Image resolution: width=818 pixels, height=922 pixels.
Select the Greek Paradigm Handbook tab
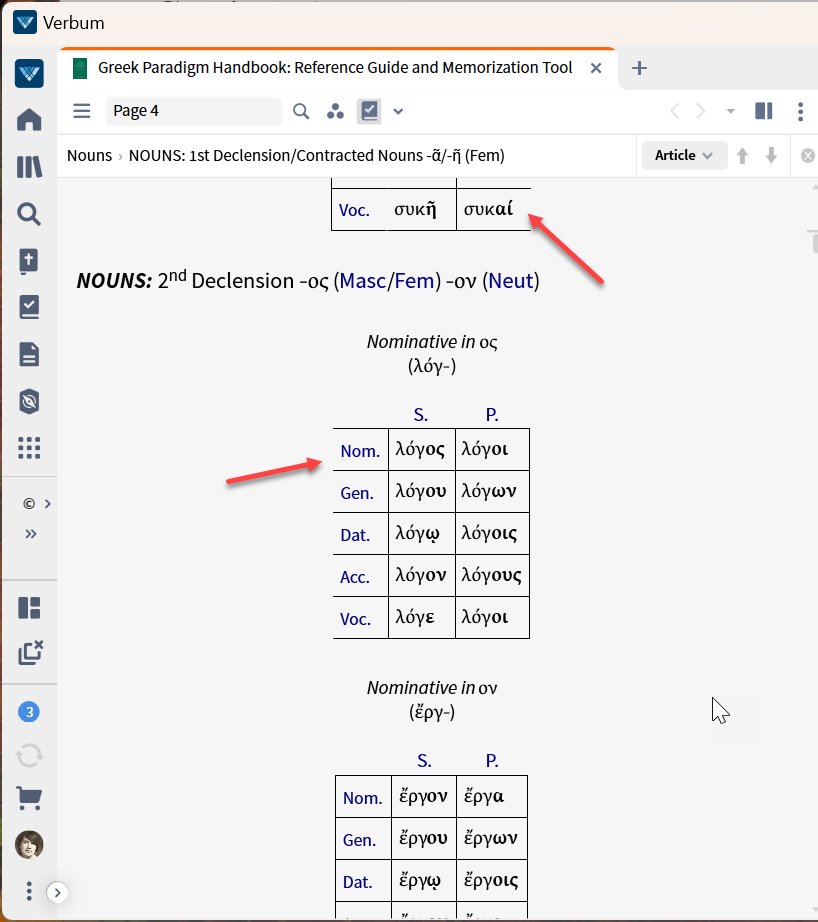pos(335,68)
